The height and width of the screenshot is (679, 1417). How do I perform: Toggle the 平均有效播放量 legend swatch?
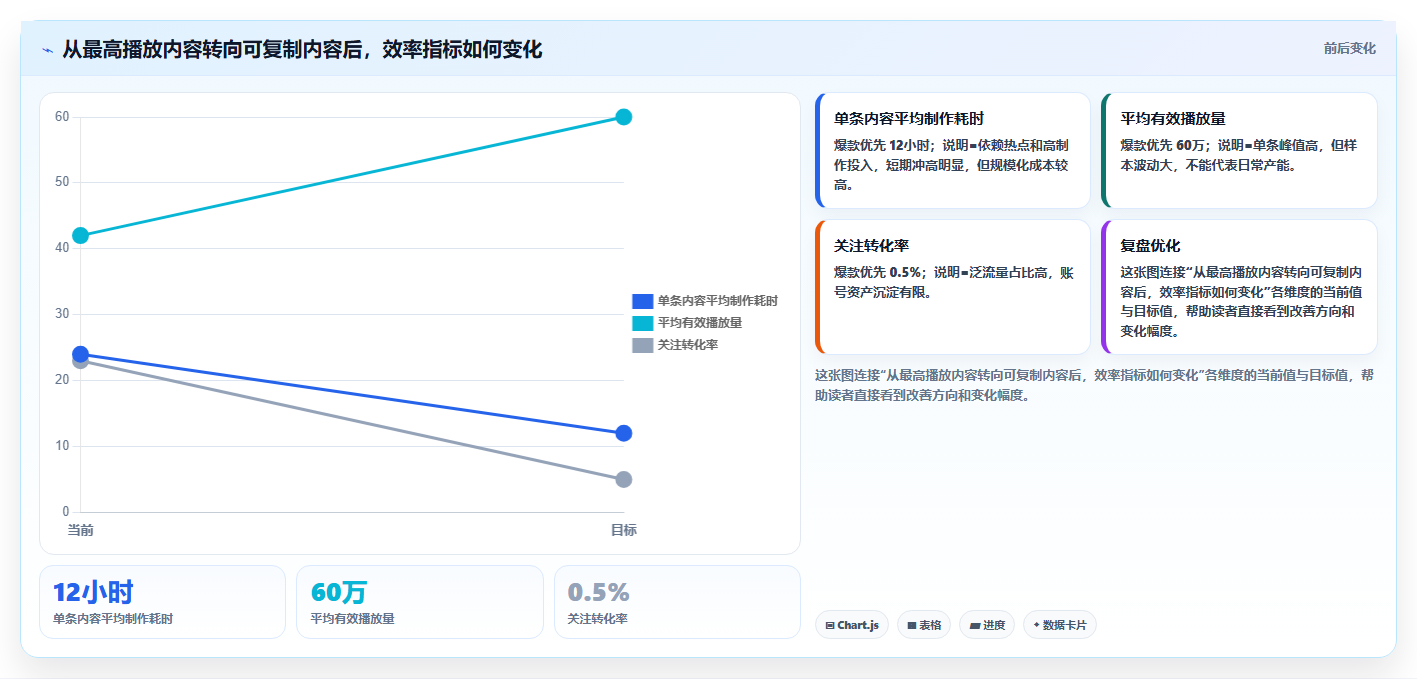642,323
